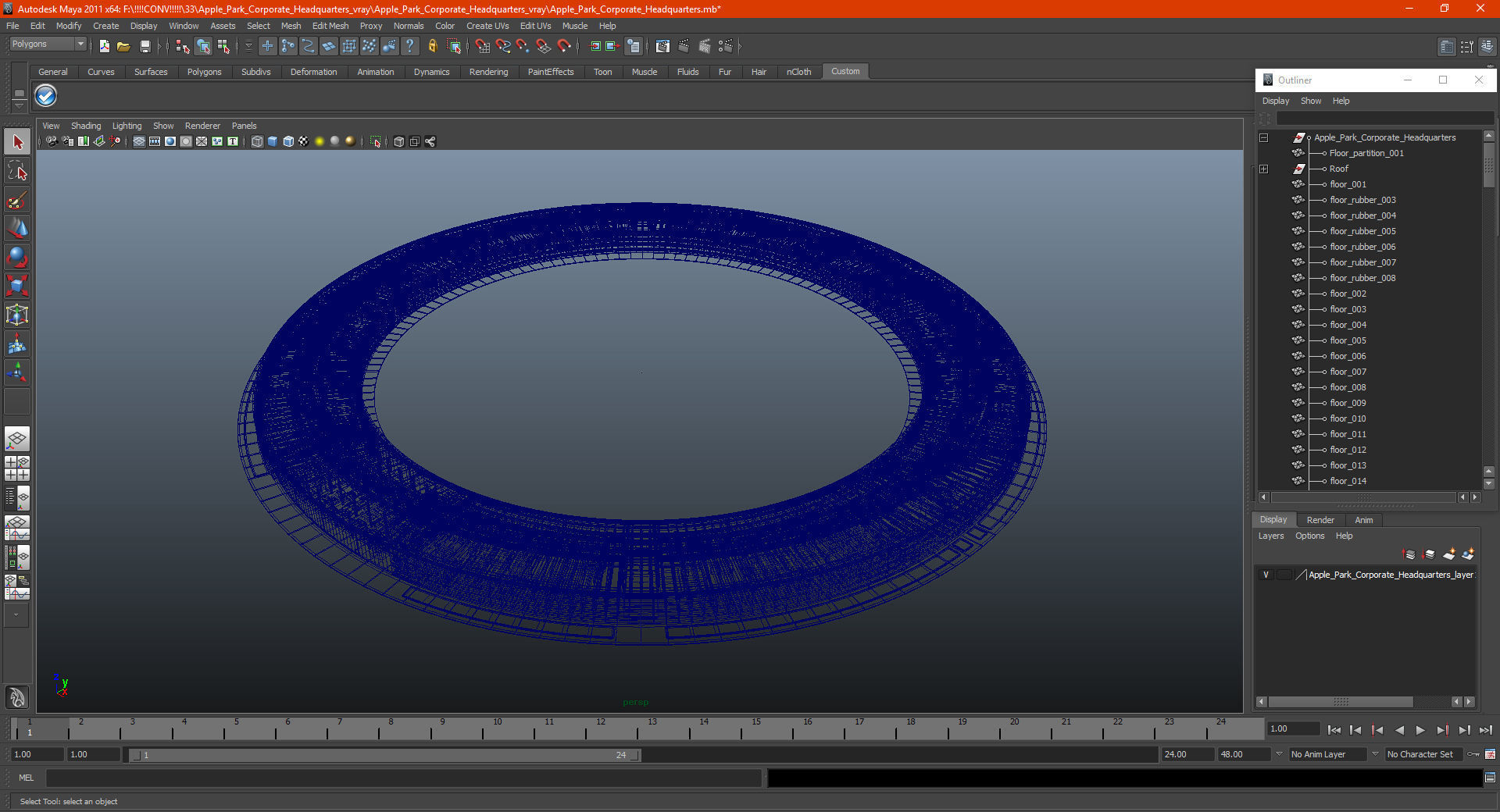
Task: Toggle X-Ray mode in viewport
Action: click(x=399, y=141)
